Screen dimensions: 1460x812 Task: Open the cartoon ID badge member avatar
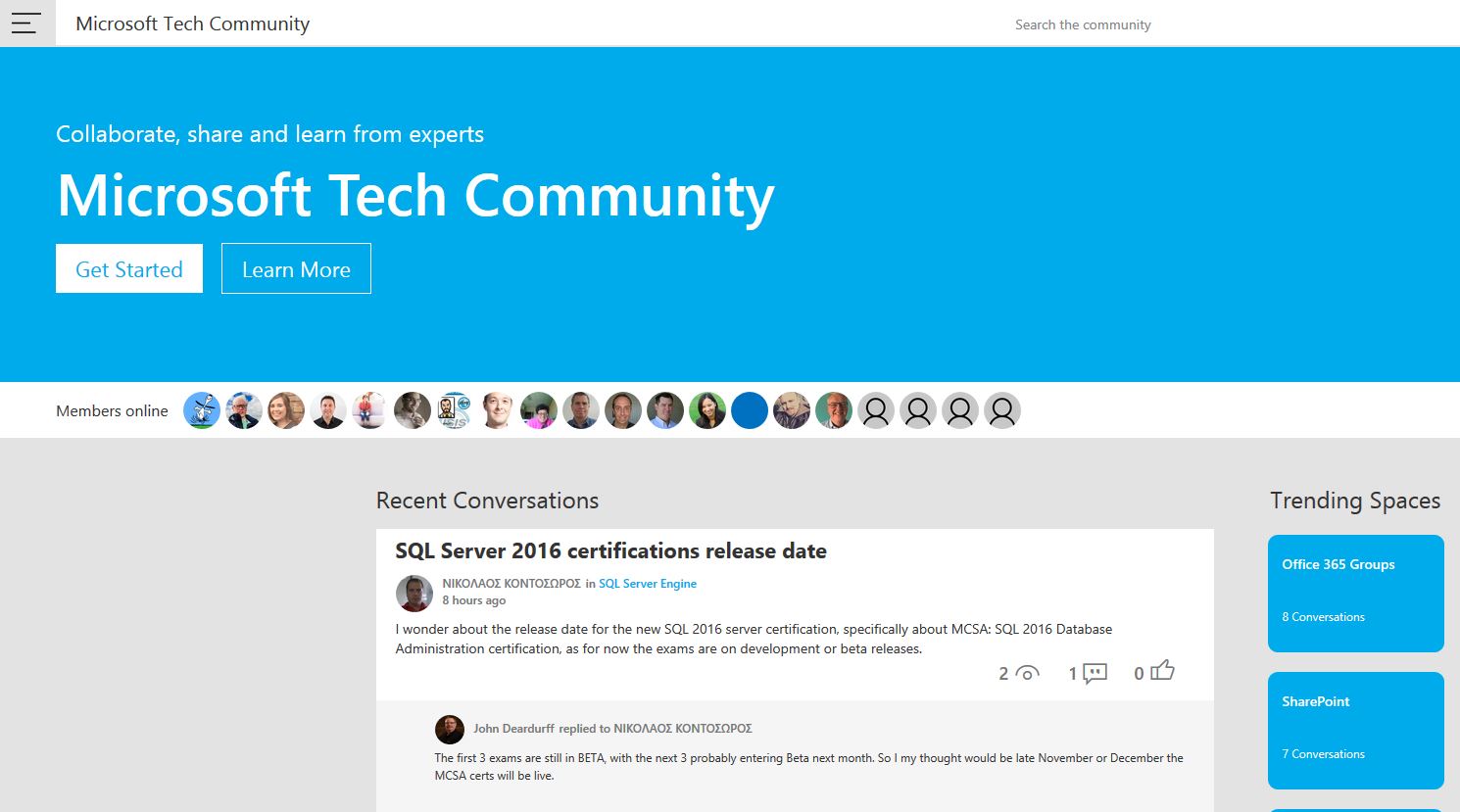[455, 410]
